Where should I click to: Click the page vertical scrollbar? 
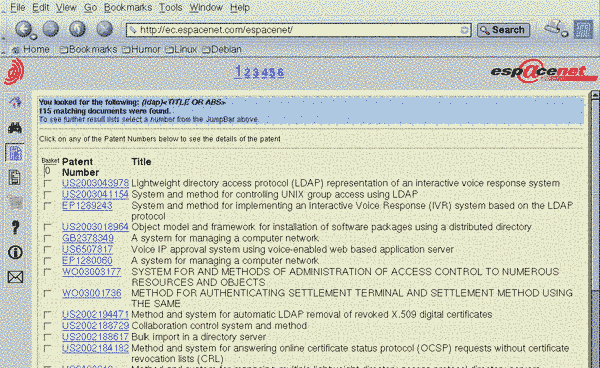595,230
